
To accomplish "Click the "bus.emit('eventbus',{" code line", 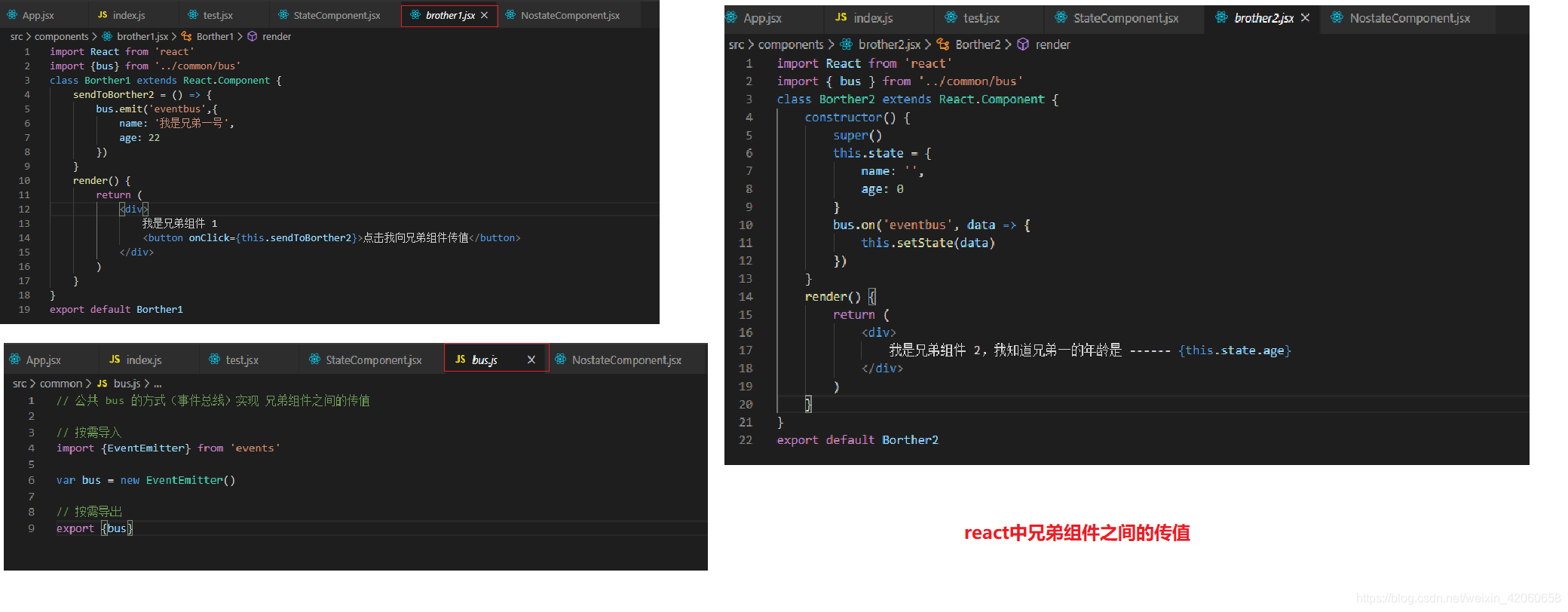I will click(x=157, y=109).
